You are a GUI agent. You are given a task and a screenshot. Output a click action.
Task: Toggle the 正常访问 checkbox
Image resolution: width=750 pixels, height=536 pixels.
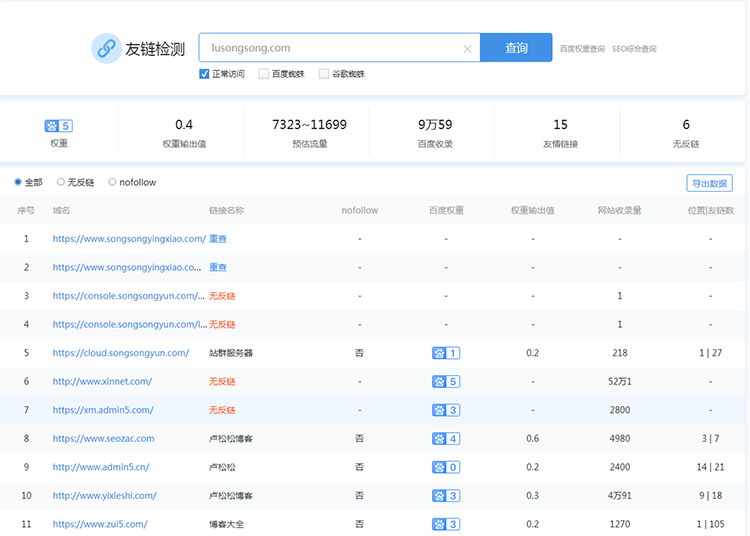click(205, 74)
